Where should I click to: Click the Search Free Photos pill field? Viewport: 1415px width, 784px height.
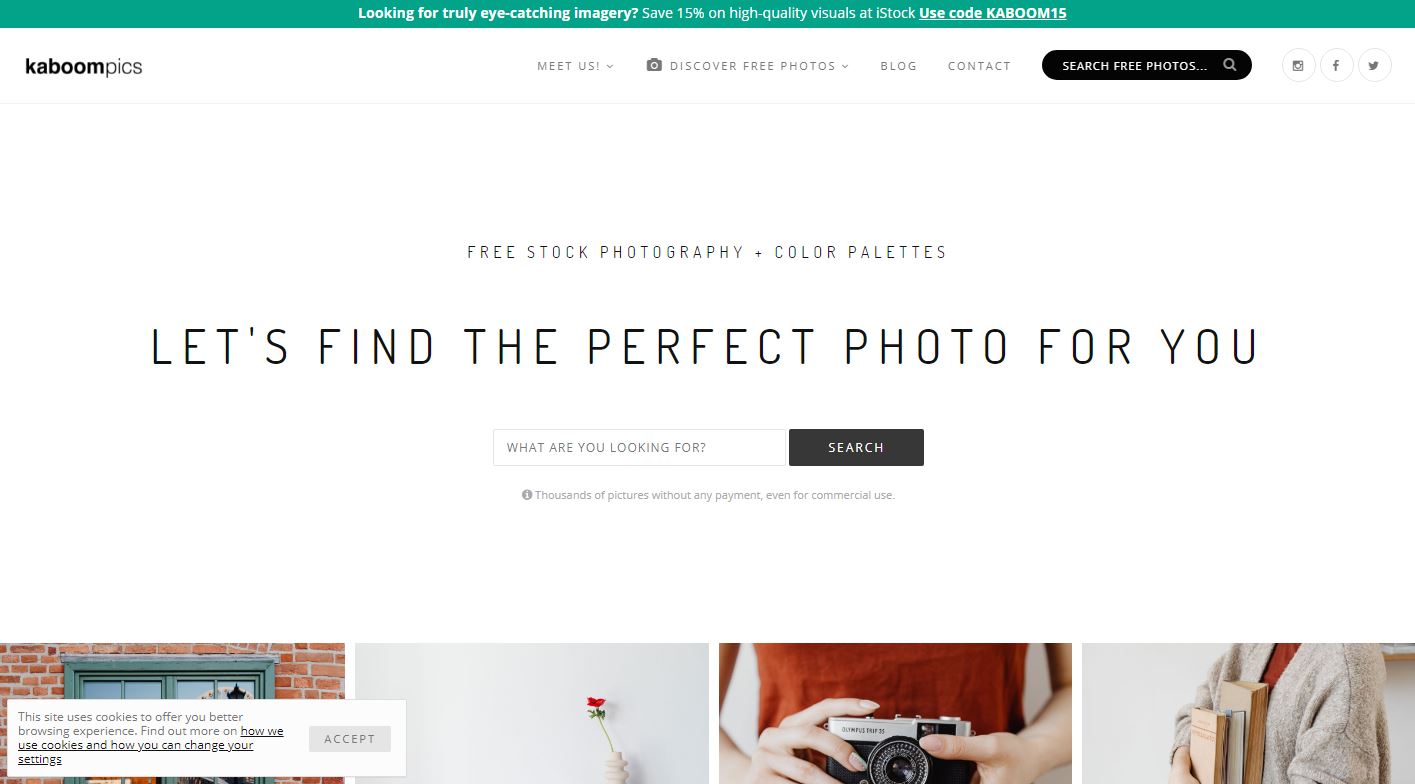[x=1147, y=65]
